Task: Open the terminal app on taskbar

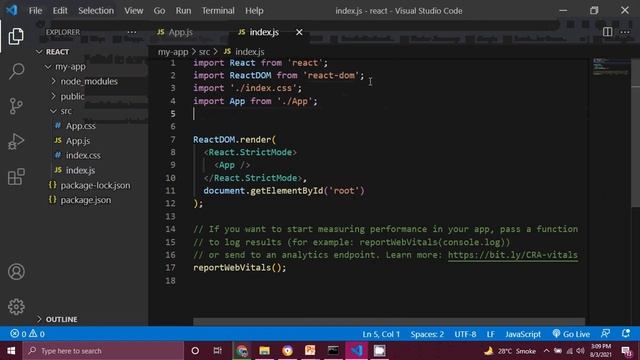Action: click(333, 351)
